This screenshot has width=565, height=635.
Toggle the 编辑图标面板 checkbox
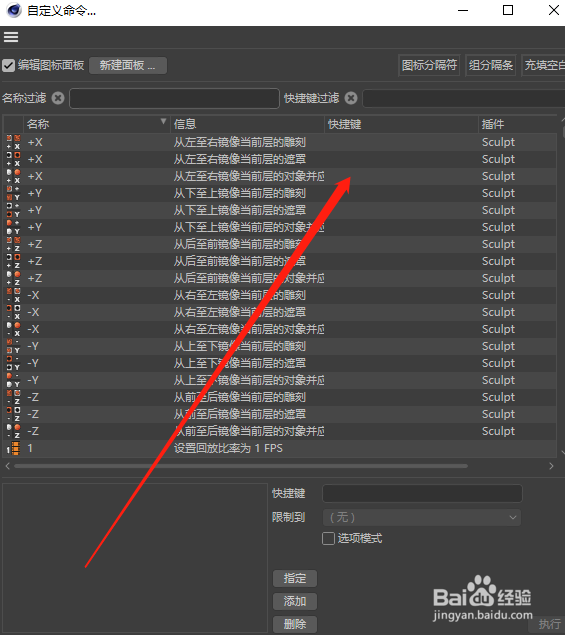coord(9,65)
